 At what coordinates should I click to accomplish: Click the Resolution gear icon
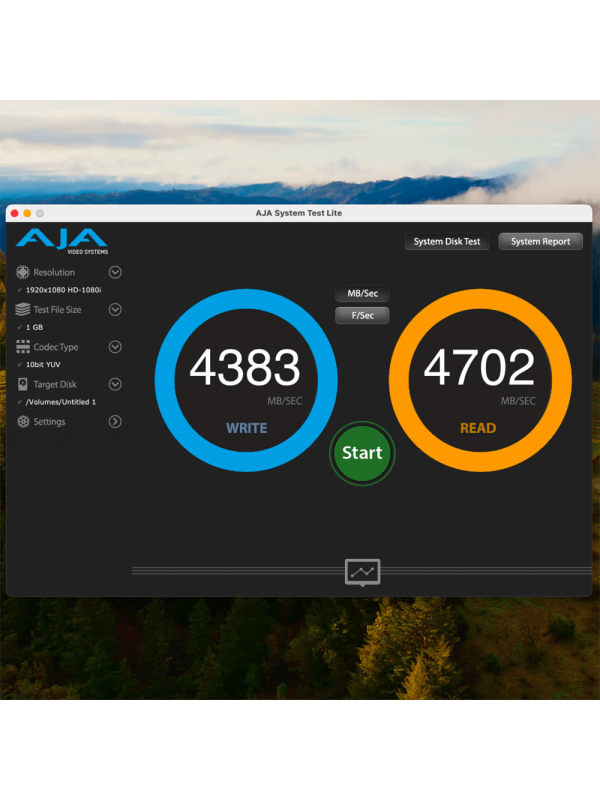tap(22, 272)
